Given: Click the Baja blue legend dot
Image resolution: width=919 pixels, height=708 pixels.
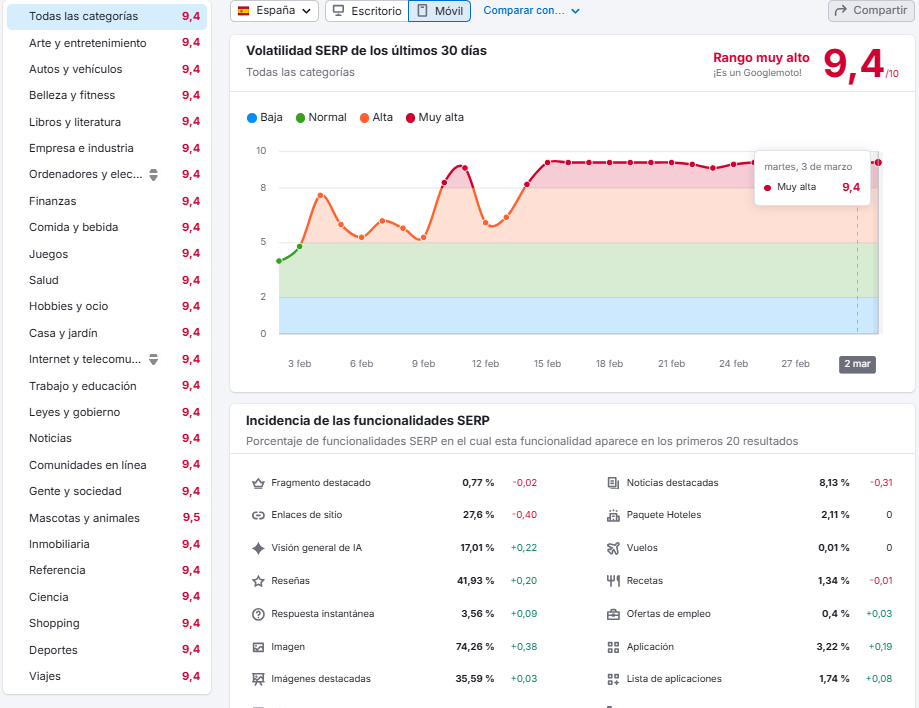Looking at the screenshot, I should [252, 118].
